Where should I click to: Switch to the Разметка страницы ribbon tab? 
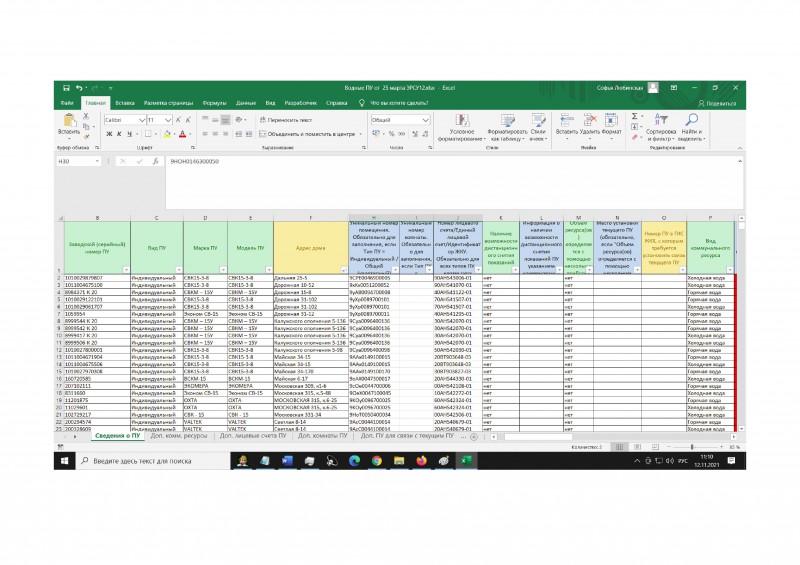point(168,103)
